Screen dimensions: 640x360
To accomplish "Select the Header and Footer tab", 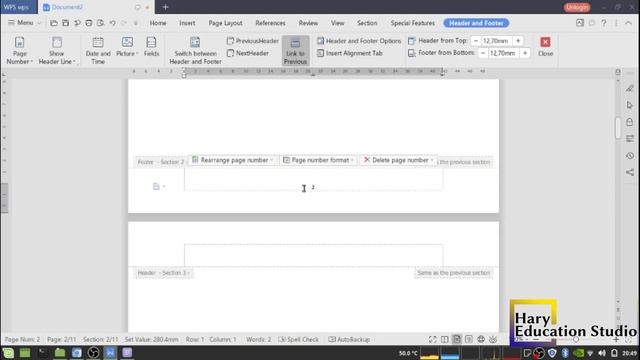I will [476, 23].
